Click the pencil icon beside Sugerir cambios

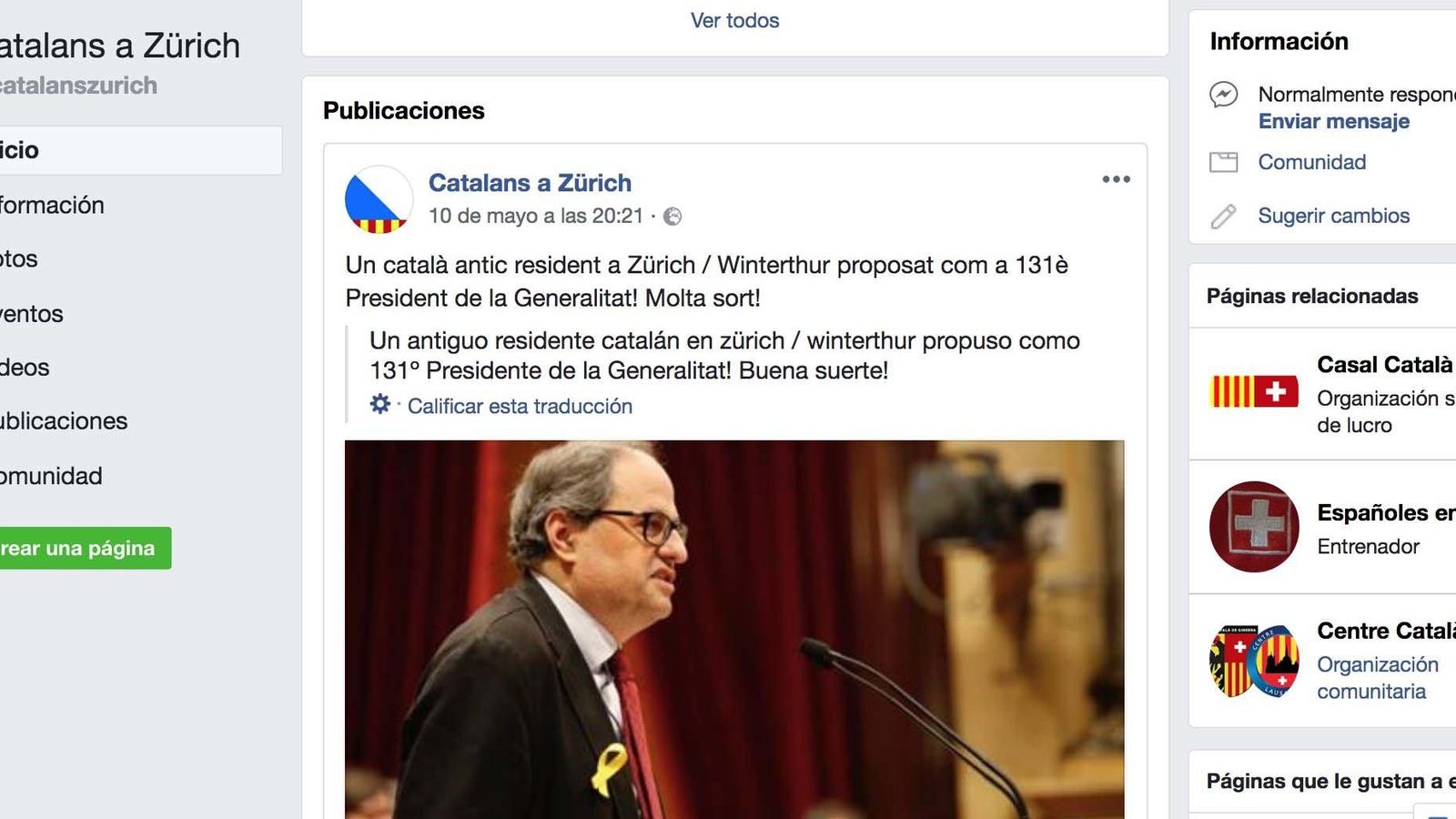[x=1223, y=216]
